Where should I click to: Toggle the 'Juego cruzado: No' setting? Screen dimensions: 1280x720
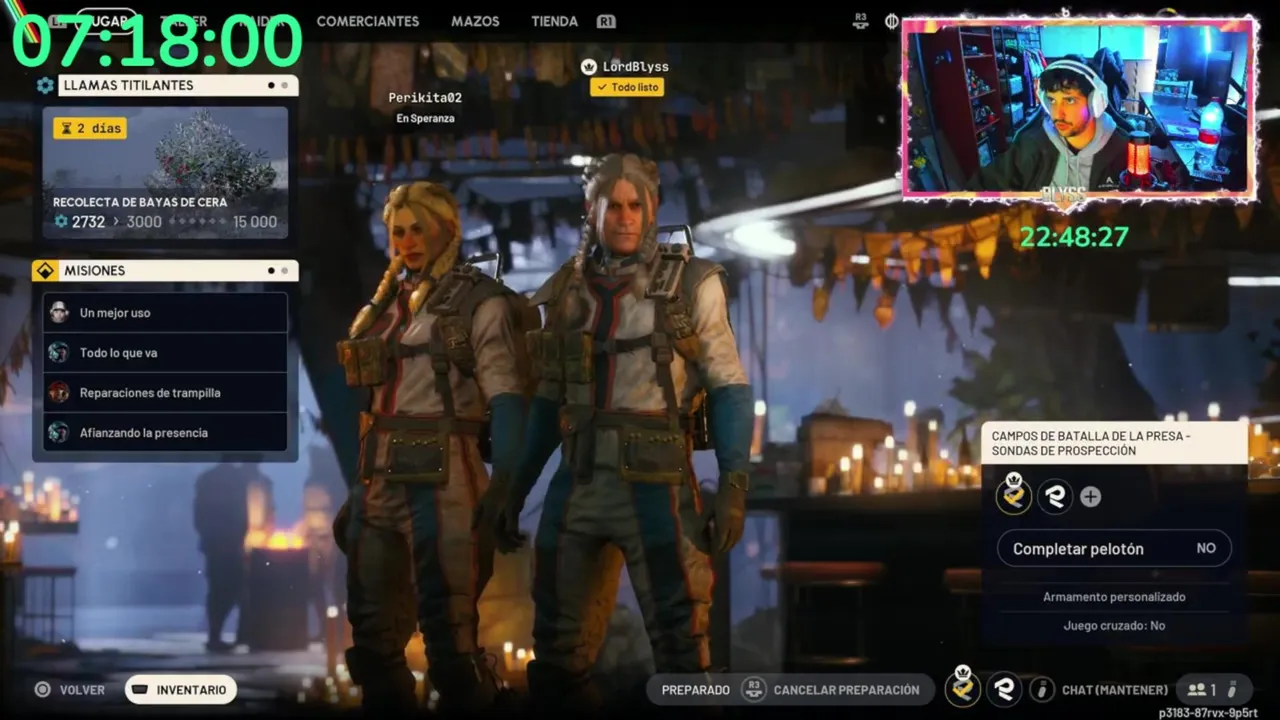point(1114,625)
